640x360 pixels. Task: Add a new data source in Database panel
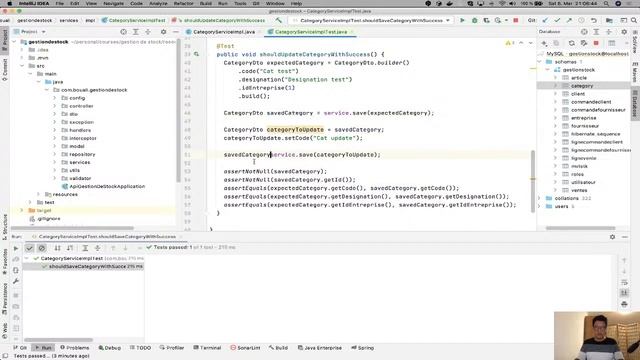tap(544, 43)
